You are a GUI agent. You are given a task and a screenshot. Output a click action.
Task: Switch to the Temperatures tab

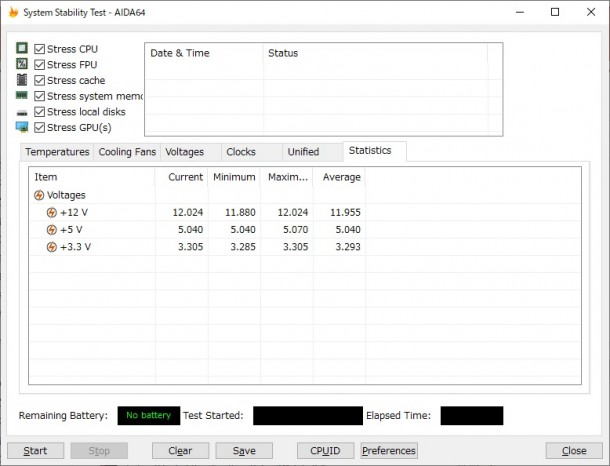[x=57, y=152]
